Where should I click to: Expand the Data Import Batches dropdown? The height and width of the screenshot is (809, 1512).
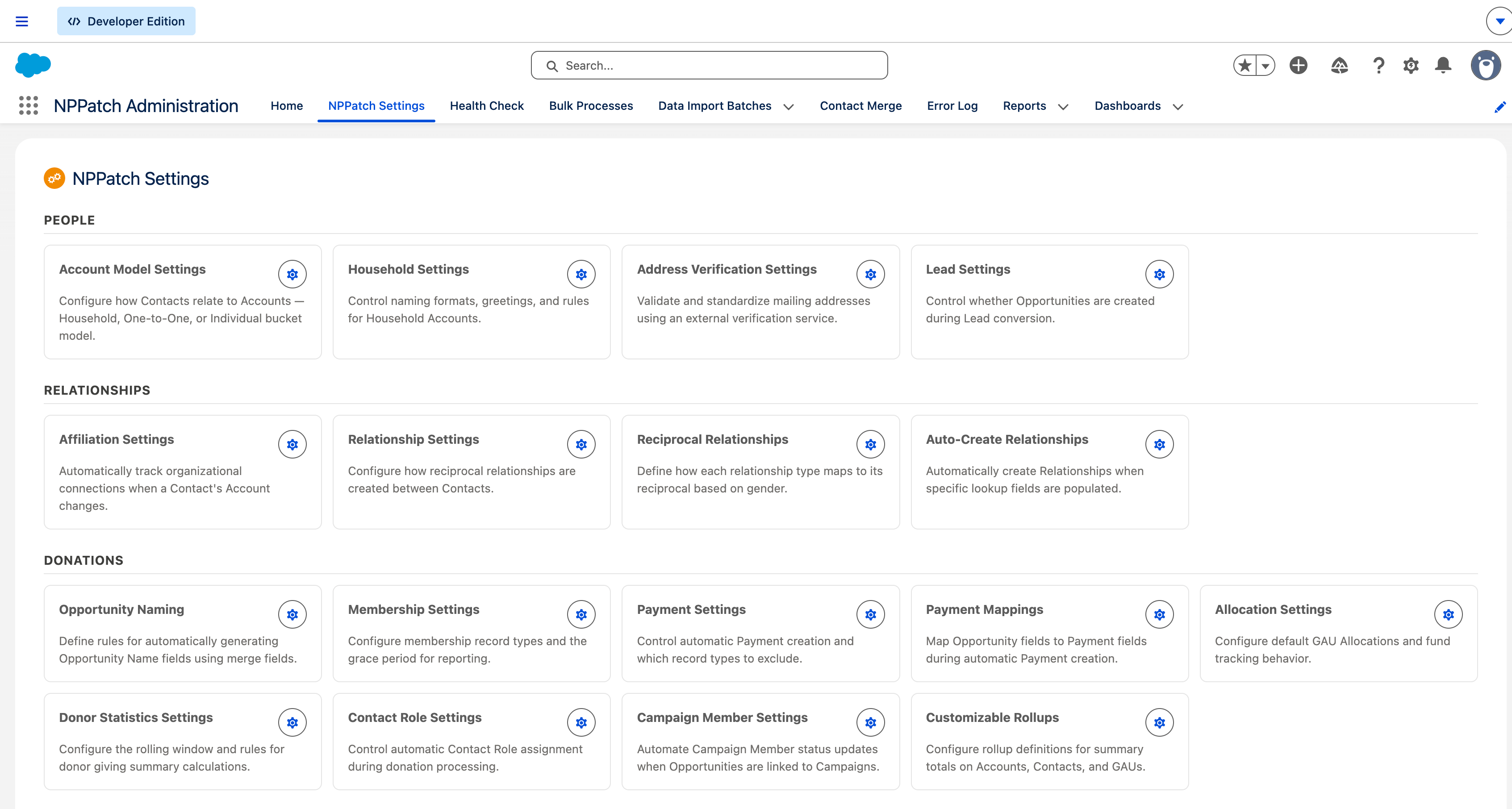point(789,107)
